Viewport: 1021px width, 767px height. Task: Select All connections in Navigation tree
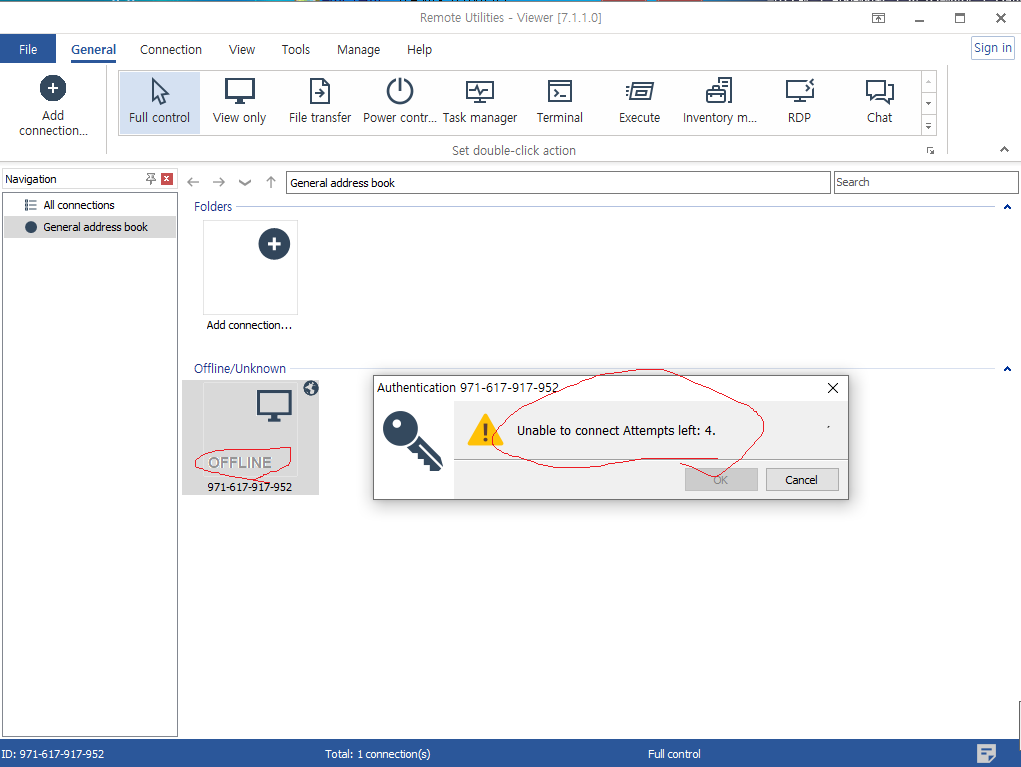[x=78, y=205]
